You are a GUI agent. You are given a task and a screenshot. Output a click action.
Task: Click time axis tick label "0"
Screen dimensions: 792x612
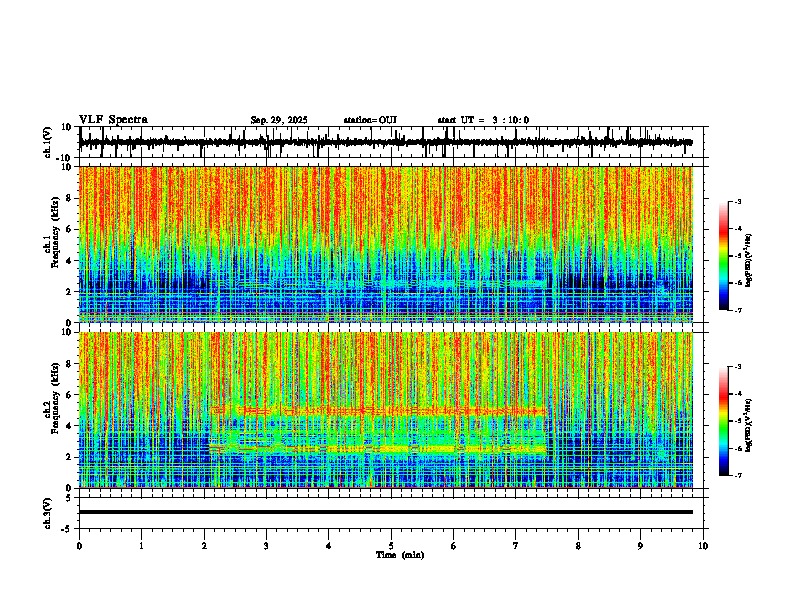[x=79, y=546]
